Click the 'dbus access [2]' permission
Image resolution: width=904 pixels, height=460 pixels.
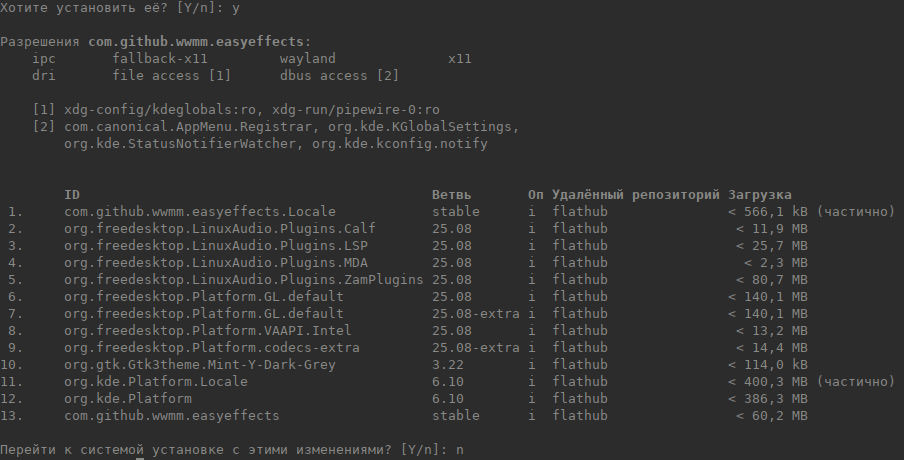point(339,76)
